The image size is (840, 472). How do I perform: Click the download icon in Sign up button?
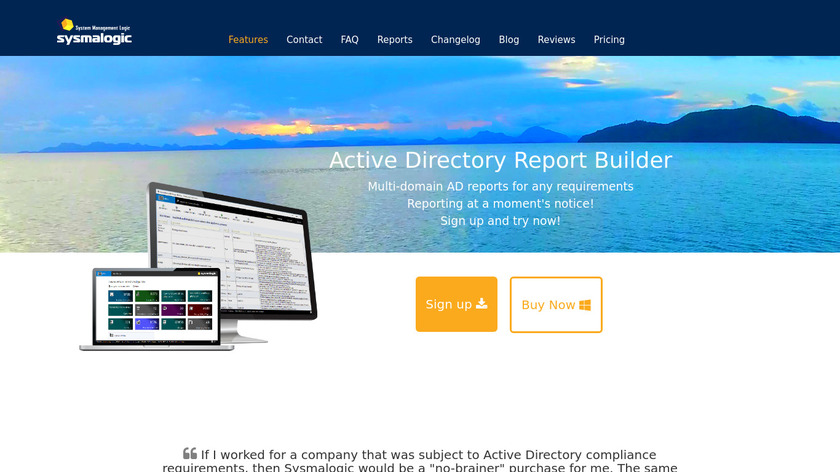point(482,304)
